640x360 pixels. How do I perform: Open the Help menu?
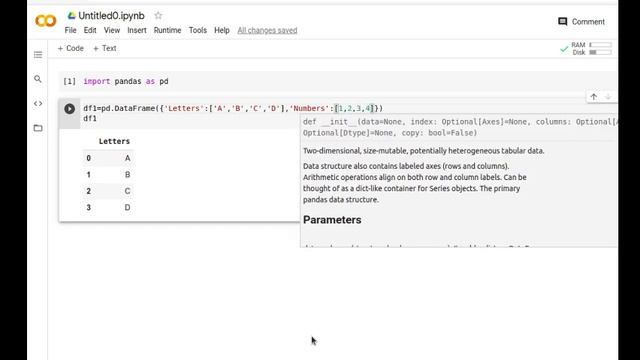pos(222,30)
